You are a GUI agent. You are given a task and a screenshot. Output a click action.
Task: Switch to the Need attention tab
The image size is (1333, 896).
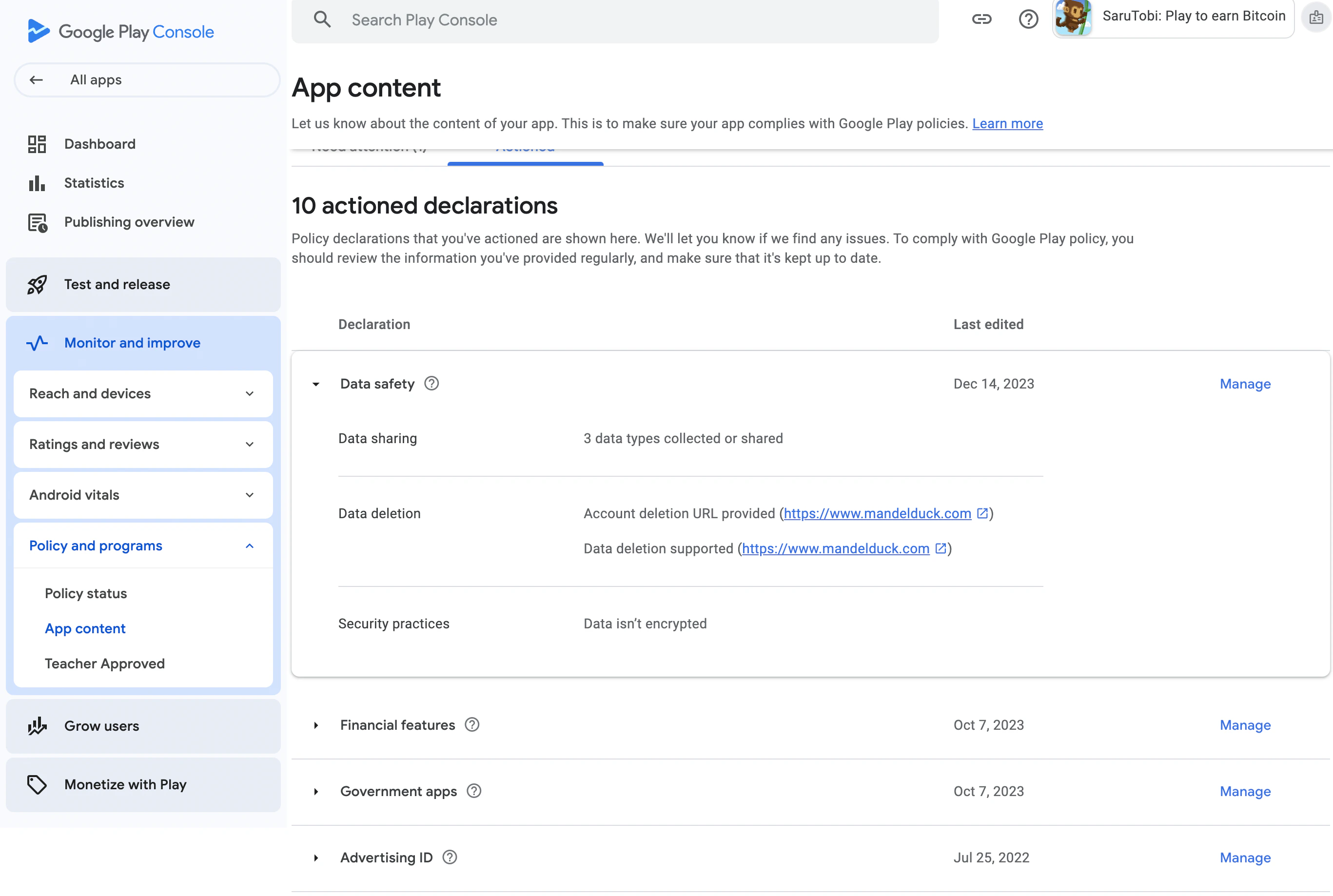click(369, 148)
